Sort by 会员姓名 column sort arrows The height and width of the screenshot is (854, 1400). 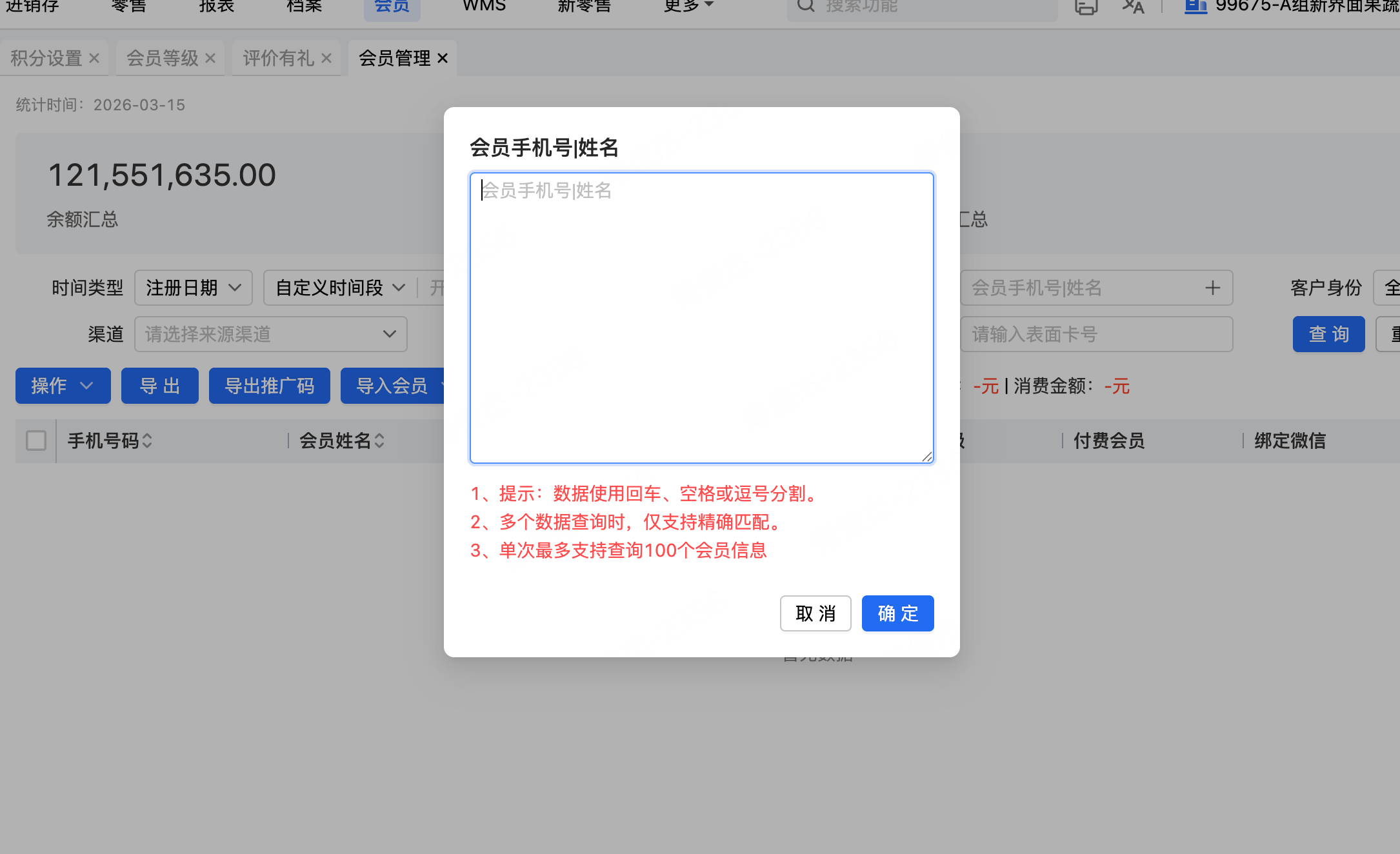[x=379, y=441]
